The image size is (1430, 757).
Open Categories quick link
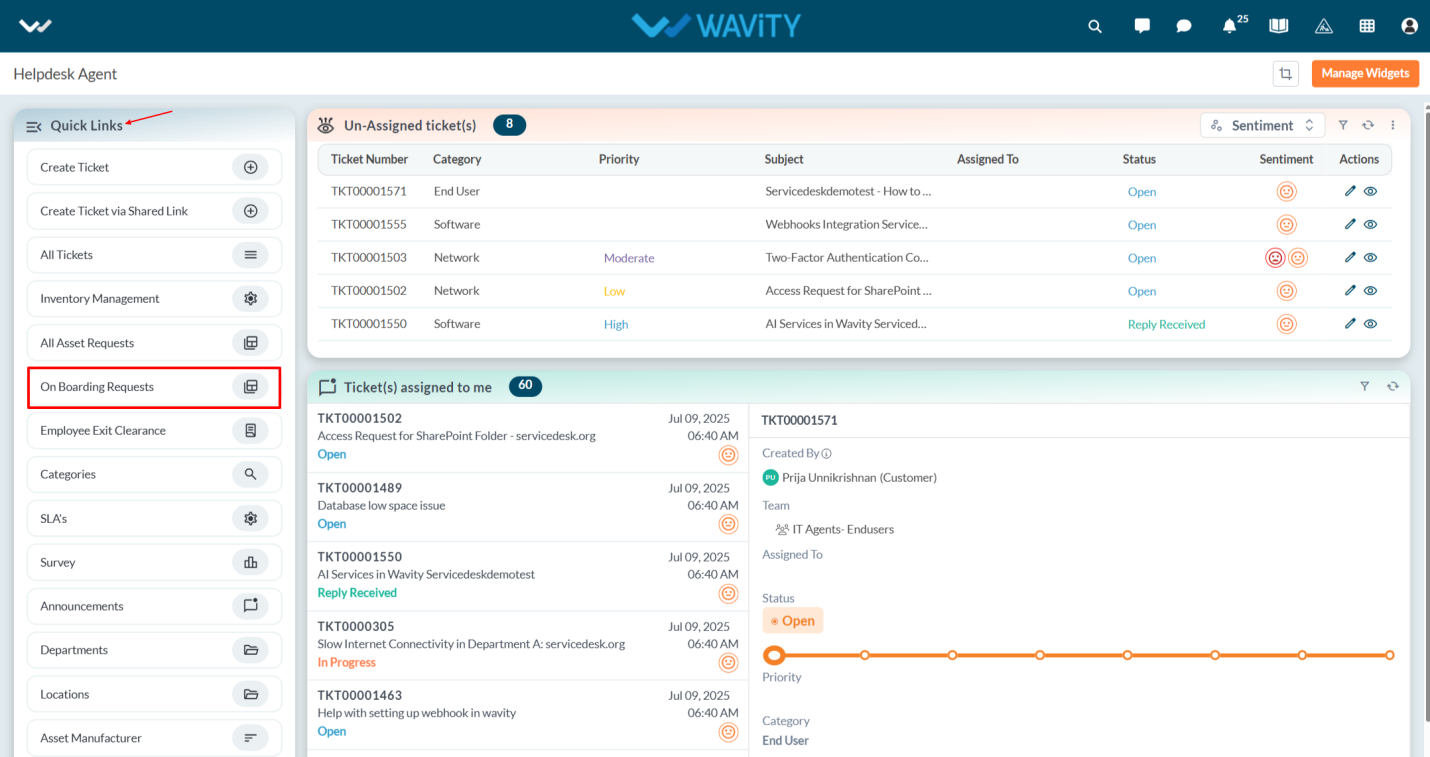coord(154,475)
